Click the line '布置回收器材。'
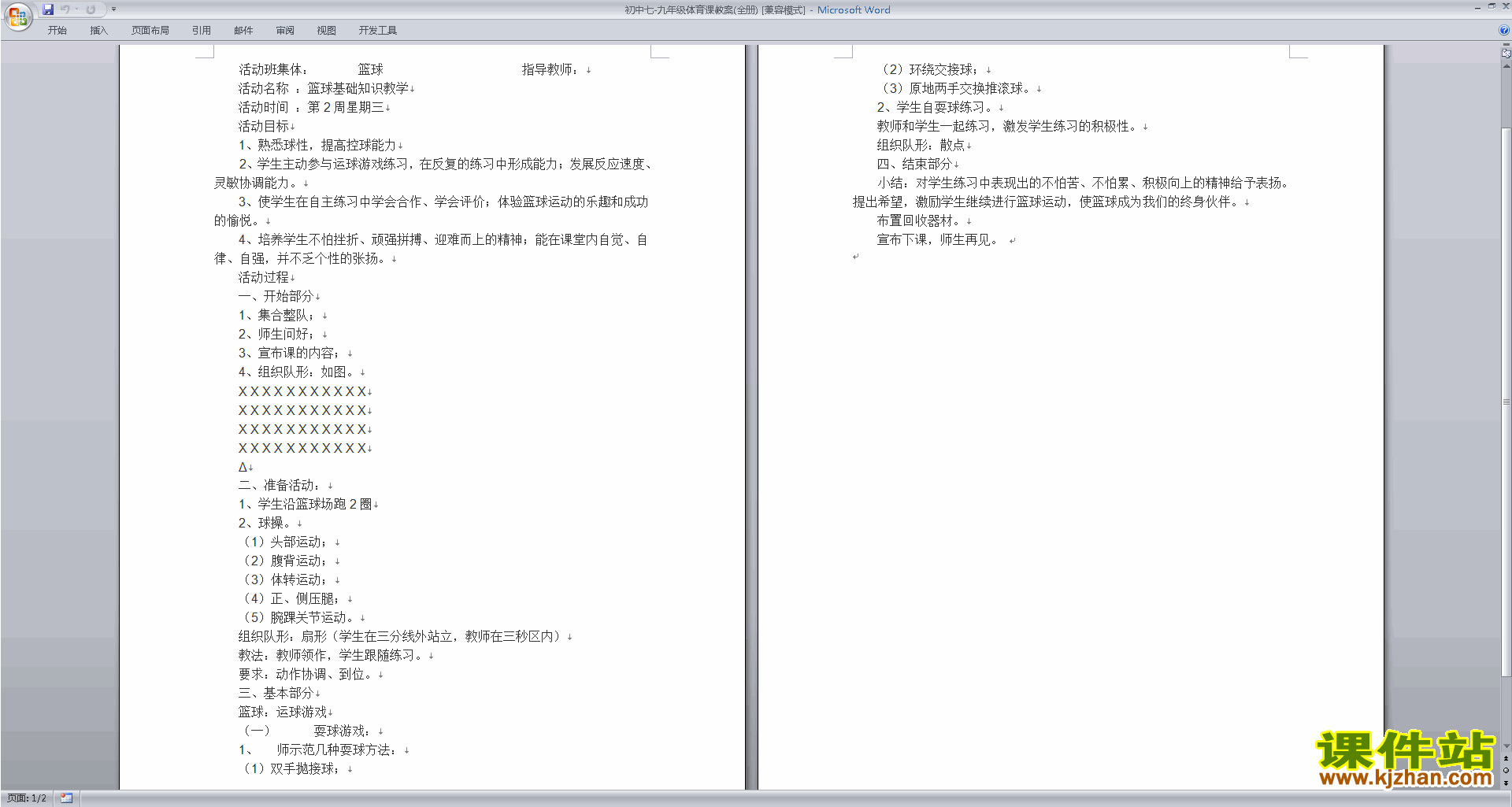The height and width of the screenshot is (807, 1512). [920, 220]
